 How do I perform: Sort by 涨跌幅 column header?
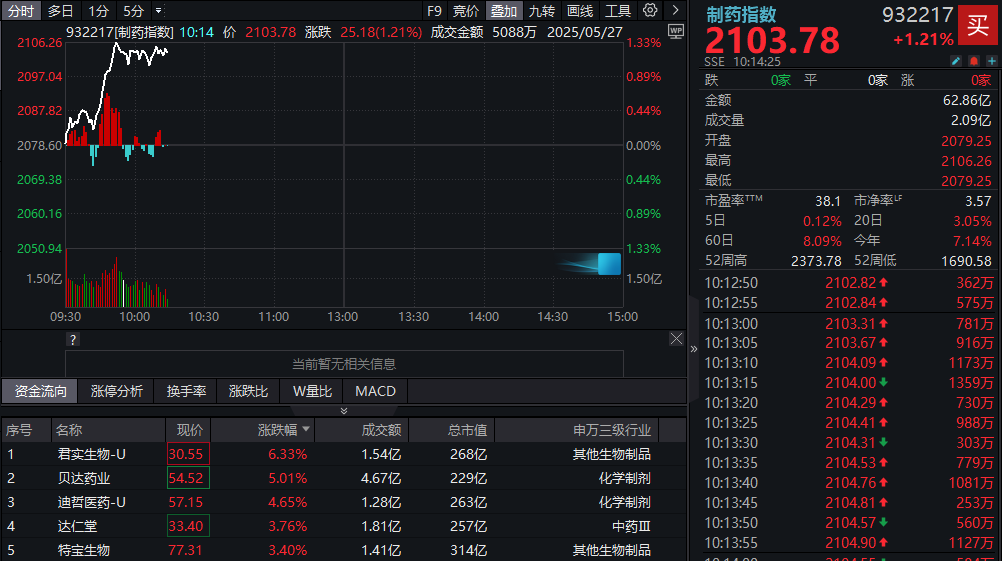point(283,430)
